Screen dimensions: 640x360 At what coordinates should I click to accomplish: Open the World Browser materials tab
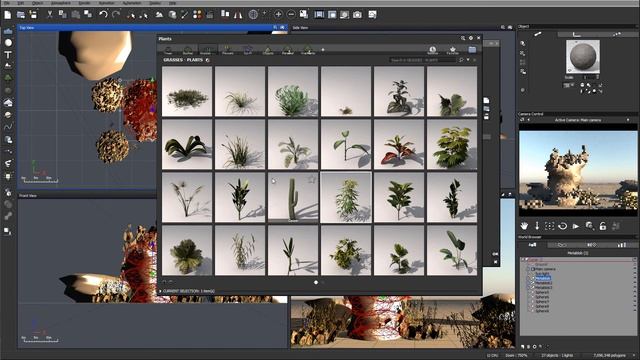(x=562, y=245)
